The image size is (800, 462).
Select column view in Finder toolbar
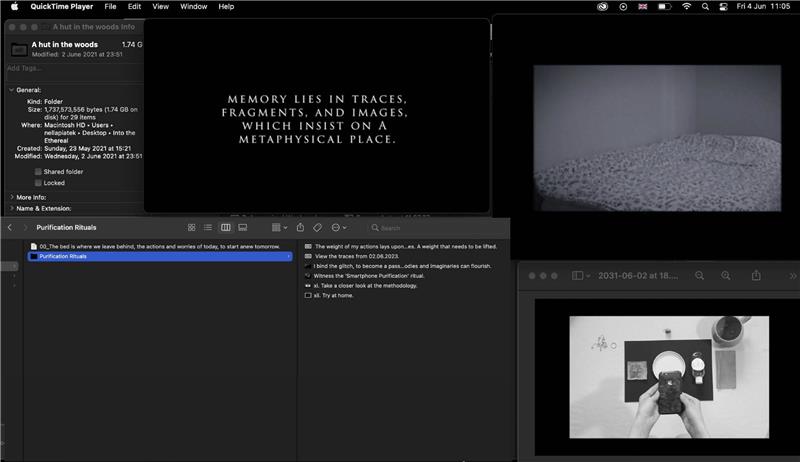tap(225, 228)
